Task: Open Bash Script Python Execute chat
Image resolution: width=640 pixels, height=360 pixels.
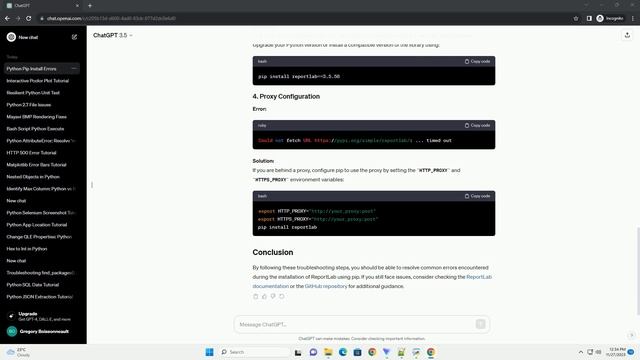Action: 35,129
